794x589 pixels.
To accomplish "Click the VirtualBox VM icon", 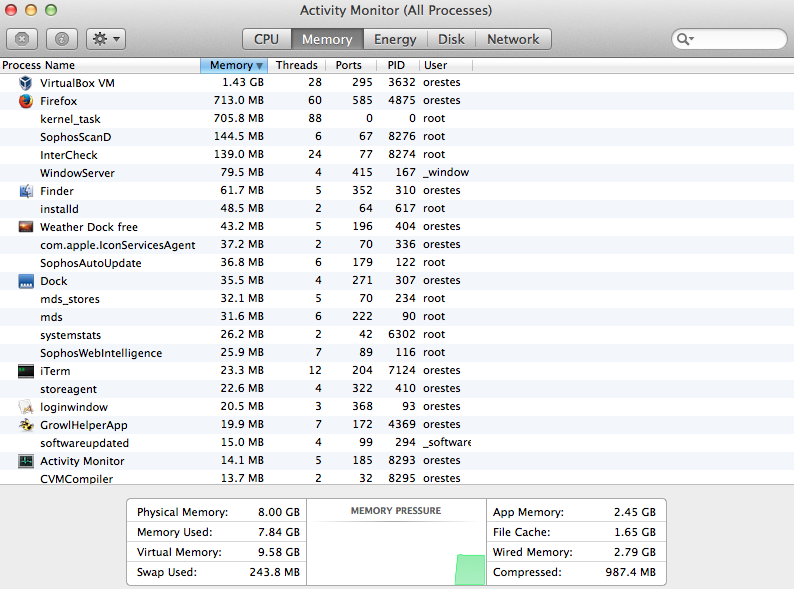I will 26,83.
